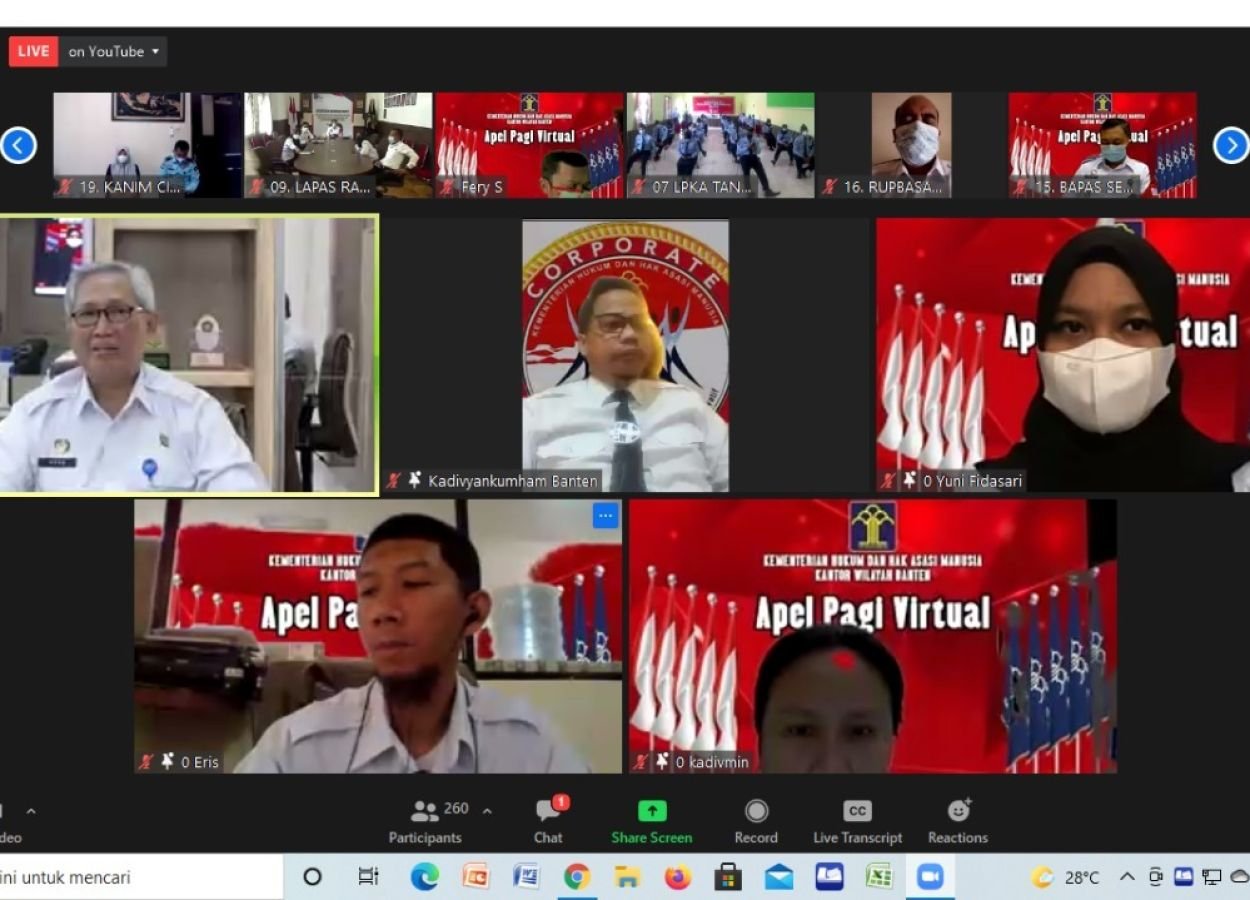The width and height of the screenshot is (1250, 900).
Task: Open the Reactions menu
Action: pyautogui.click(x=957, y=821)
